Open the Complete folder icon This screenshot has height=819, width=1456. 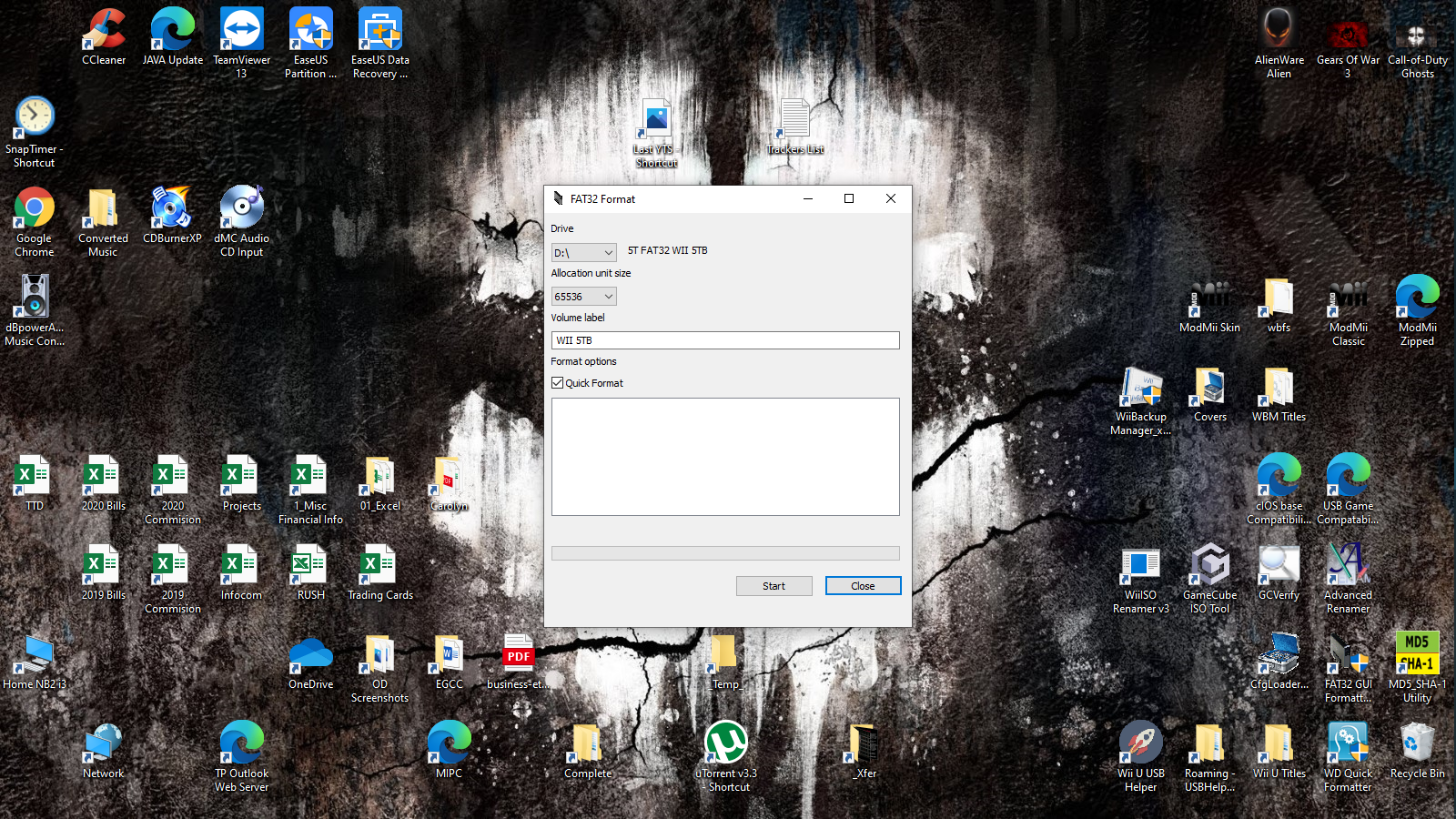588,743
